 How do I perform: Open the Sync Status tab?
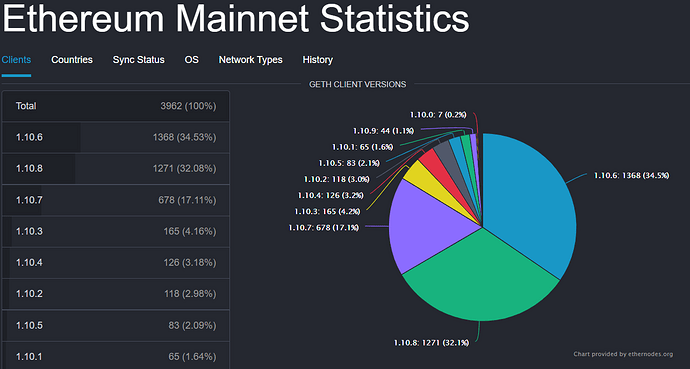(x=139, y=60)
